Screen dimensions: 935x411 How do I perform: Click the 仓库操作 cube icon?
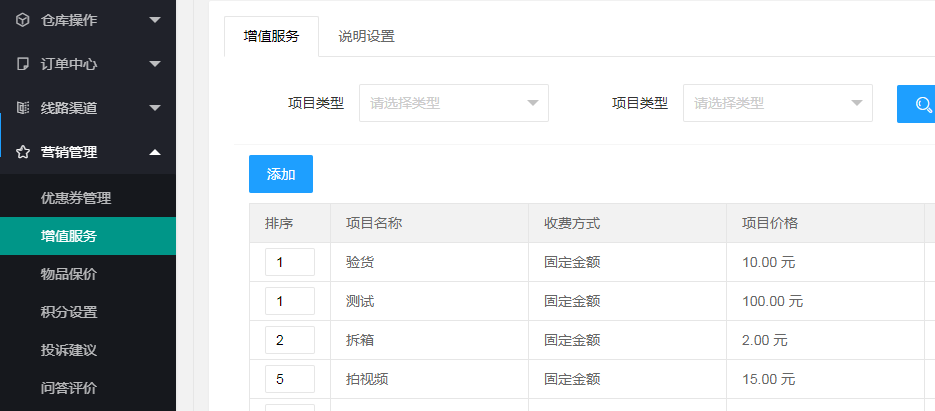23,20
